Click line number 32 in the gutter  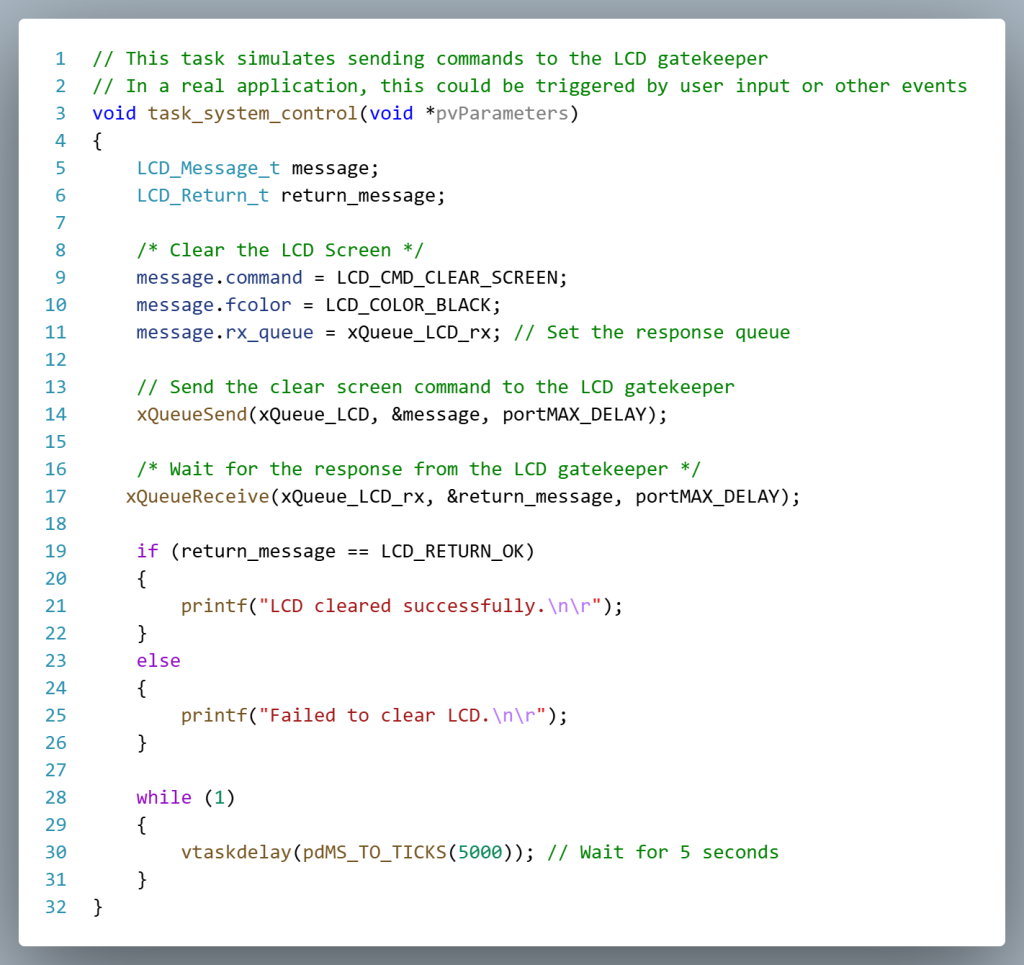(55, 907)
